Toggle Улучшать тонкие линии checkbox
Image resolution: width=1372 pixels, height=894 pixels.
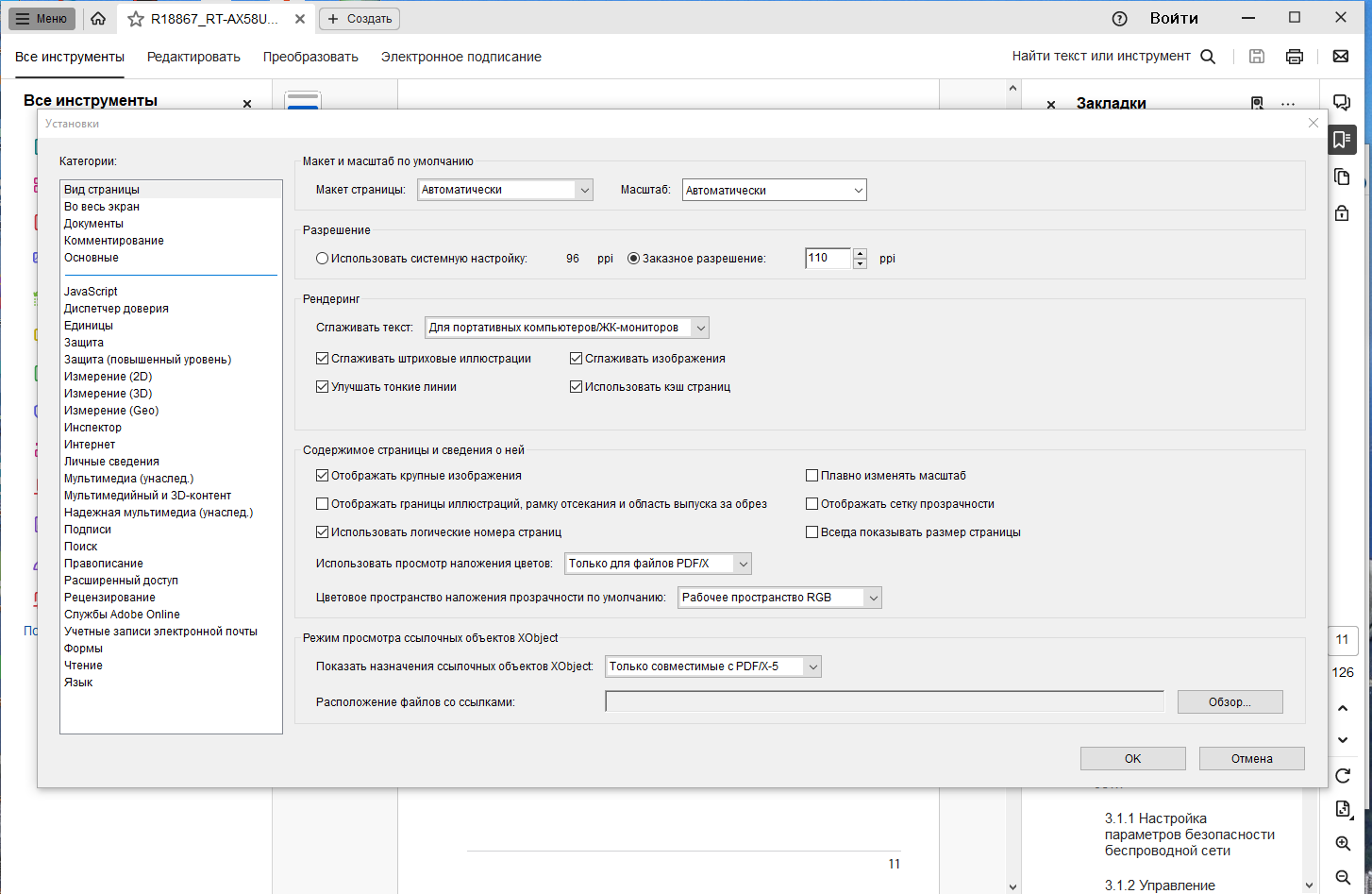point(322,387)
